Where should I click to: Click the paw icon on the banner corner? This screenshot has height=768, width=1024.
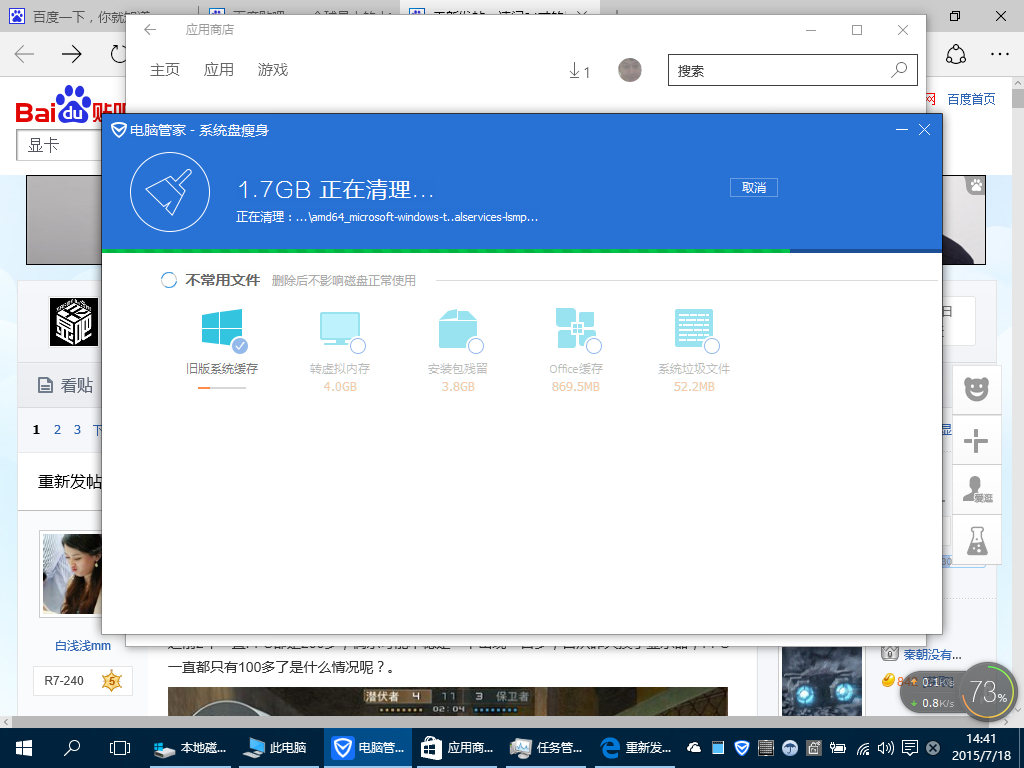point(976,185)
